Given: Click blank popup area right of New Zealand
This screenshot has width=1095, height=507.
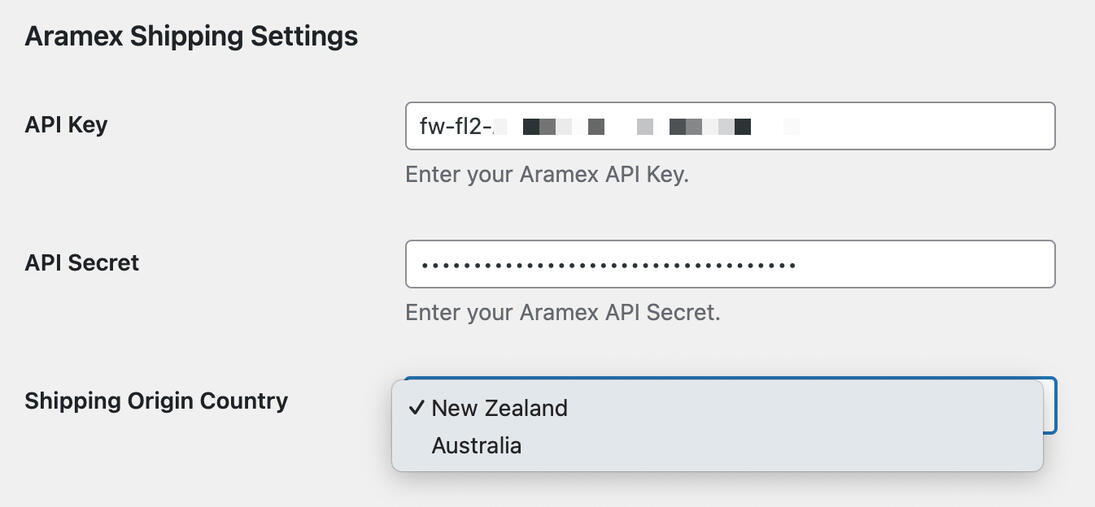Looking at the screenshot, I should coord(800,408).
